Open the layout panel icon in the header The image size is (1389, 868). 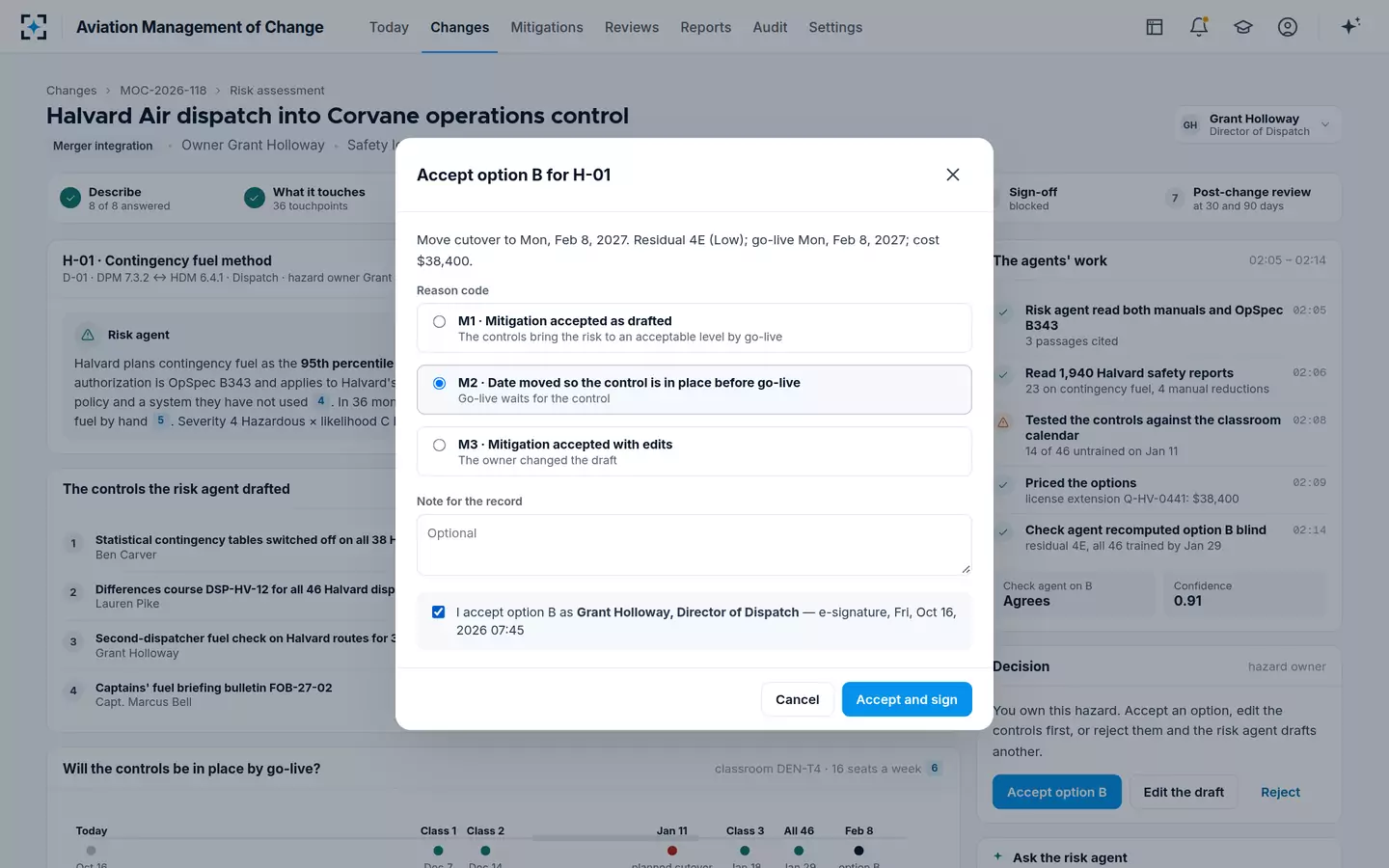(1155, 27)
